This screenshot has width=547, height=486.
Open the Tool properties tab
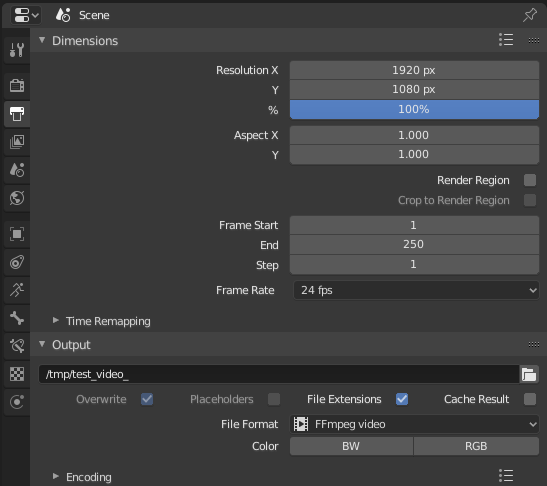[16, 50]
